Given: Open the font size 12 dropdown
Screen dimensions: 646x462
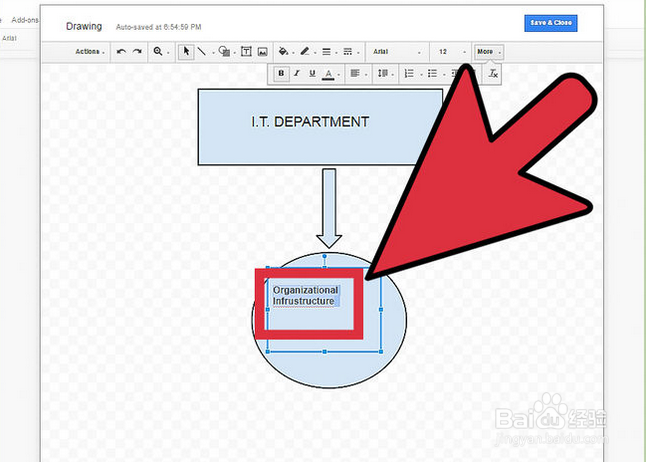Looking at the screenshot, I should click(x=452, y=52).
